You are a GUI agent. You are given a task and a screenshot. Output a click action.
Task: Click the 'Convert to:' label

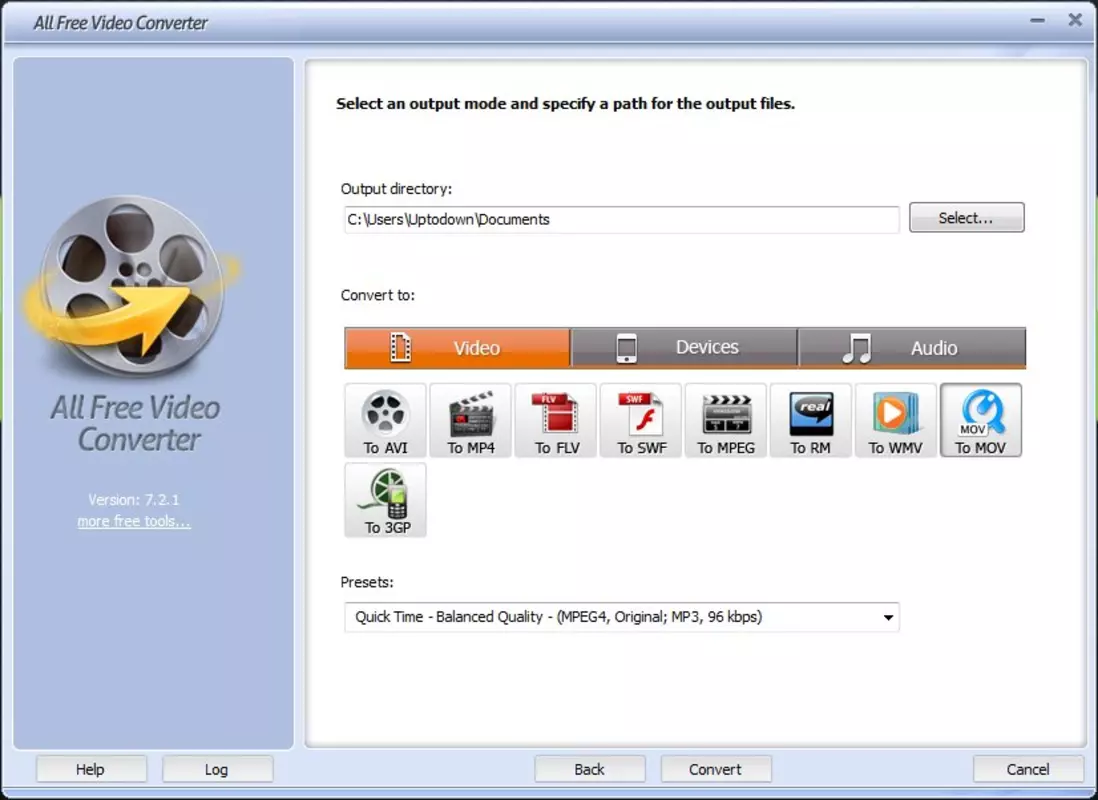pos(377,295)
